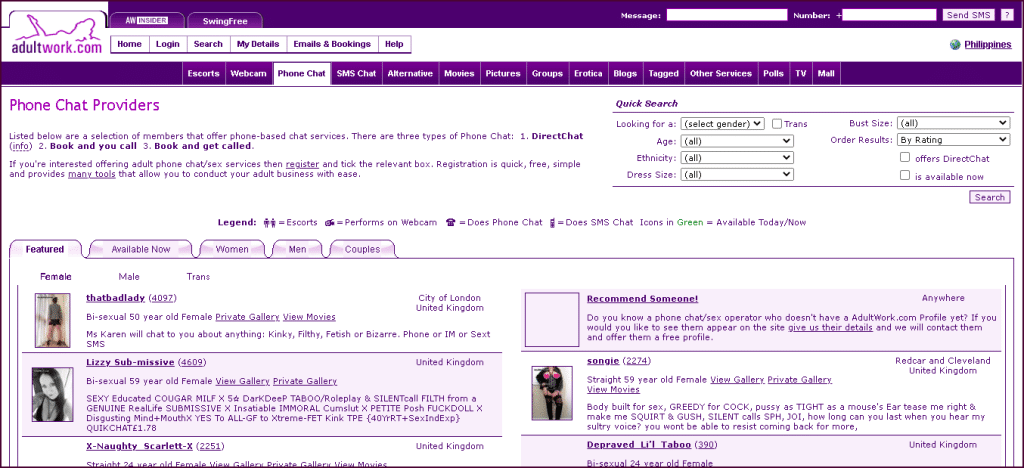This screenshot has height=468, width=1024.
Task: Open thatbadlady rating count 4097
Action: 163,298
